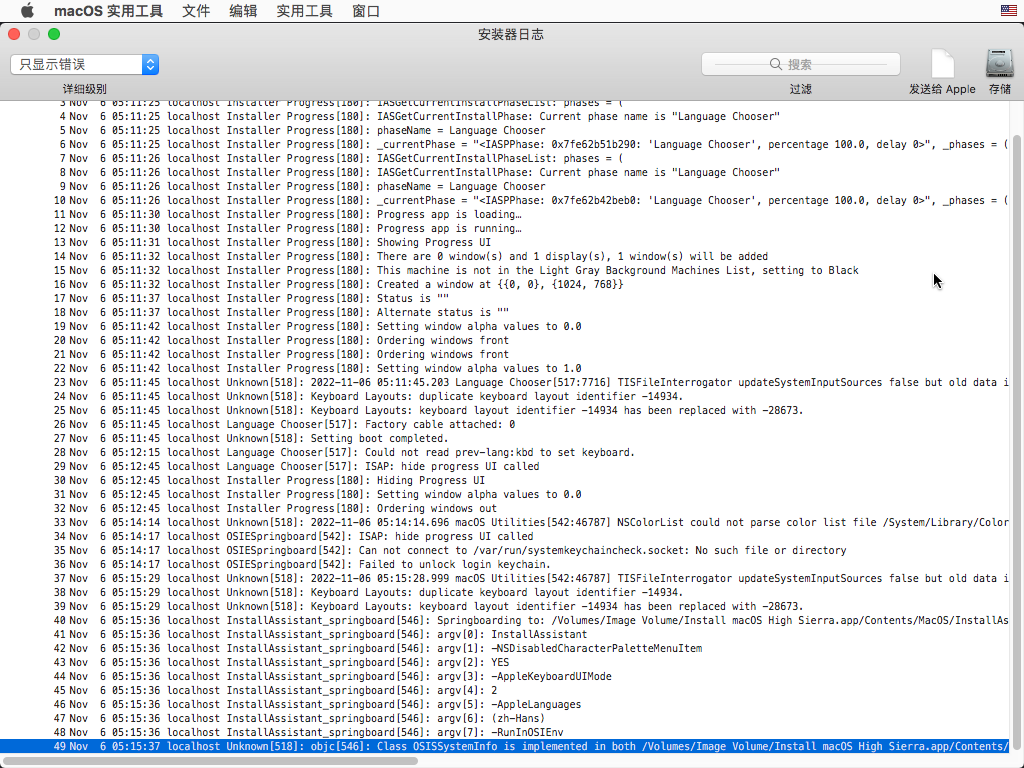This screenshot has width=1024, height=768.
Task: Click the 发送给 Apple label
Action: point(942,89)
